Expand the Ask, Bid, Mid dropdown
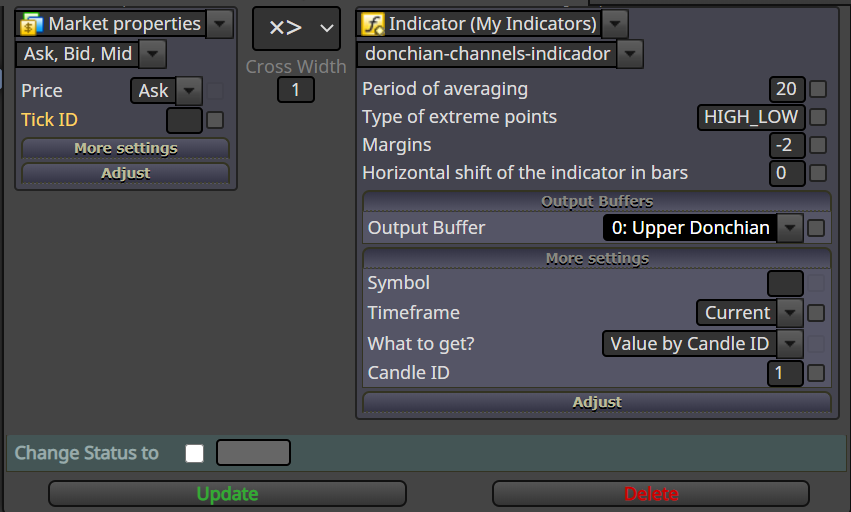 coord(153,54)
